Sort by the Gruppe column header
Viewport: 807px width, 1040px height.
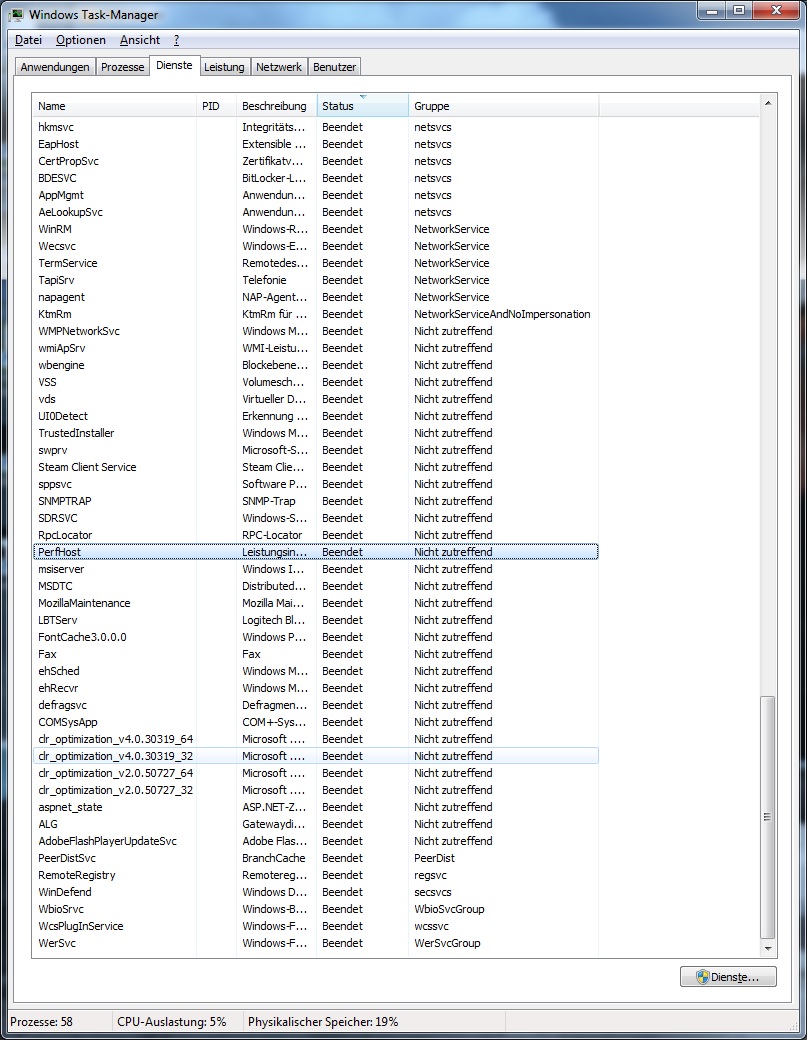[x=504, y=106]
